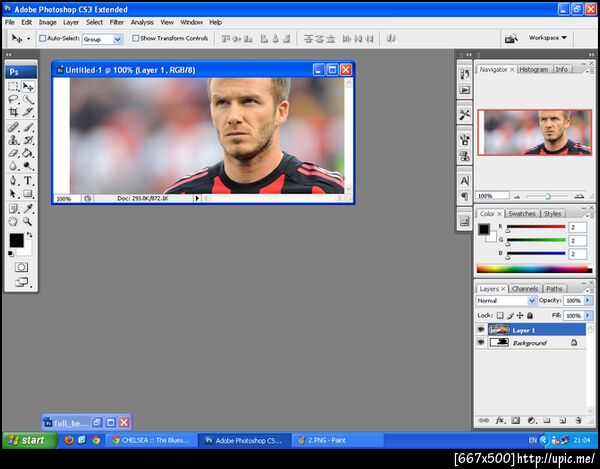Select the Pen tool
The image size is (600, 469).
coord(13,181)
